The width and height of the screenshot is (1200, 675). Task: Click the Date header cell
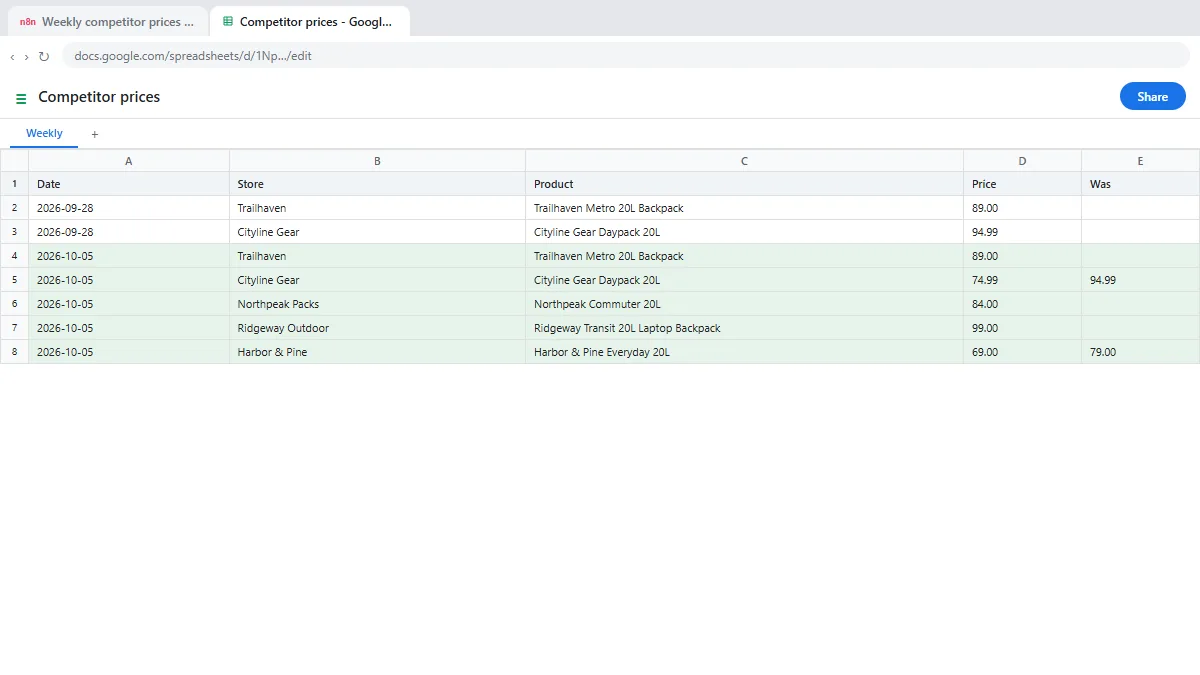[x=129, y=184]
